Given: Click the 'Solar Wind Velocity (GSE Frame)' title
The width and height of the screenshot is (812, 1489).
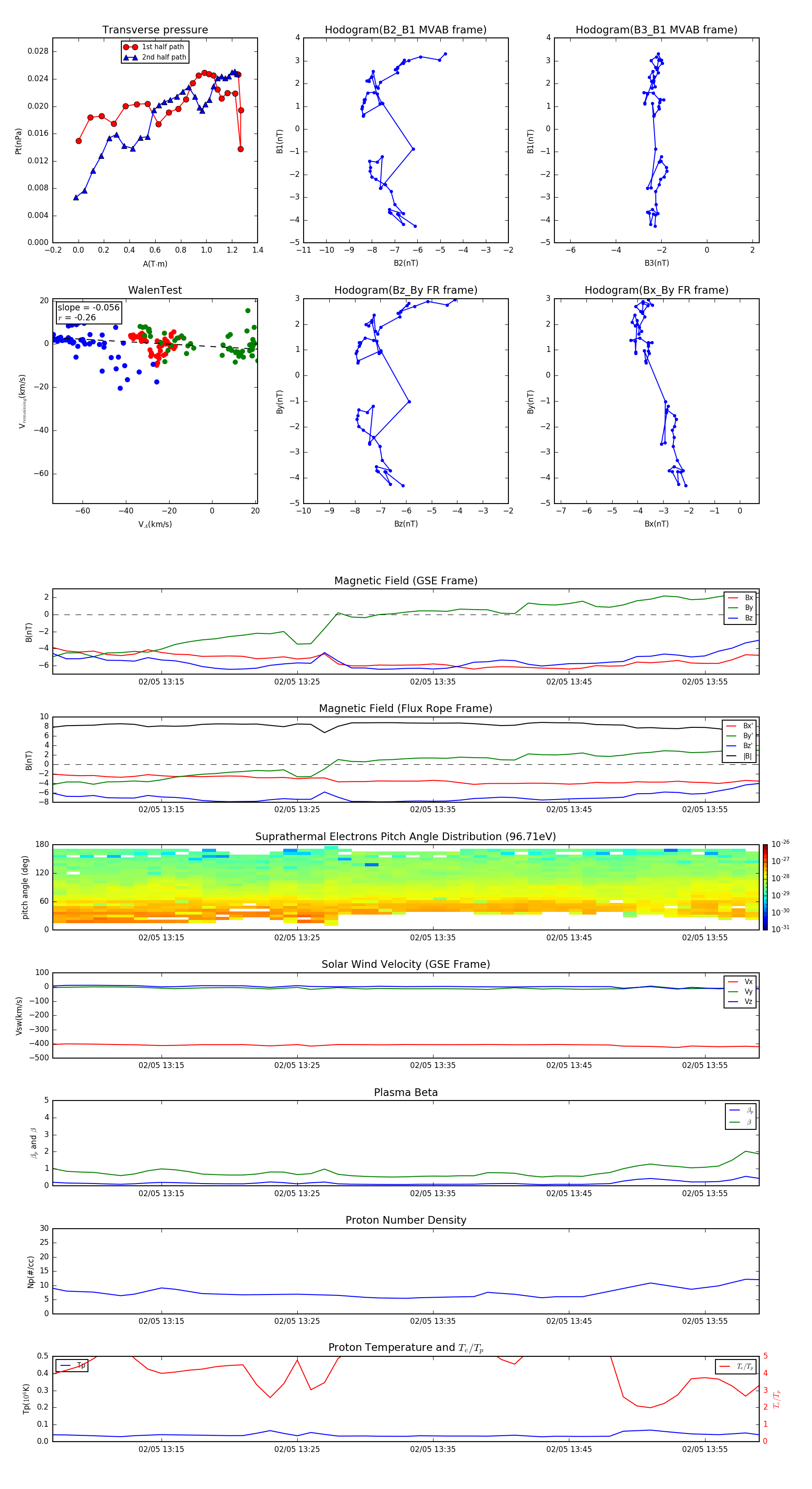Looking at the screenshot, I should pyautogui.click(x=406, y=964).
